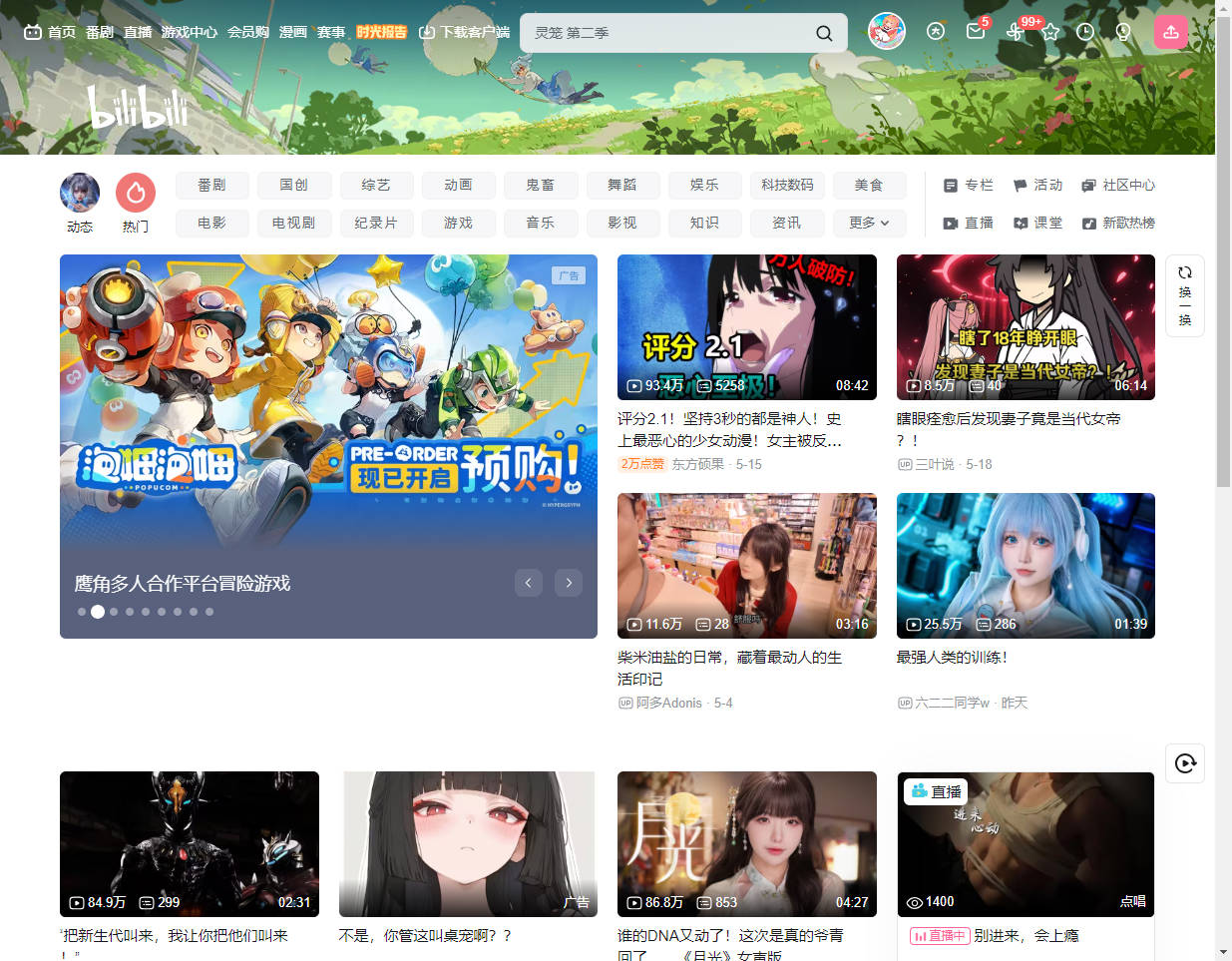Open the 时光报告 badge link

coord(382,32)
